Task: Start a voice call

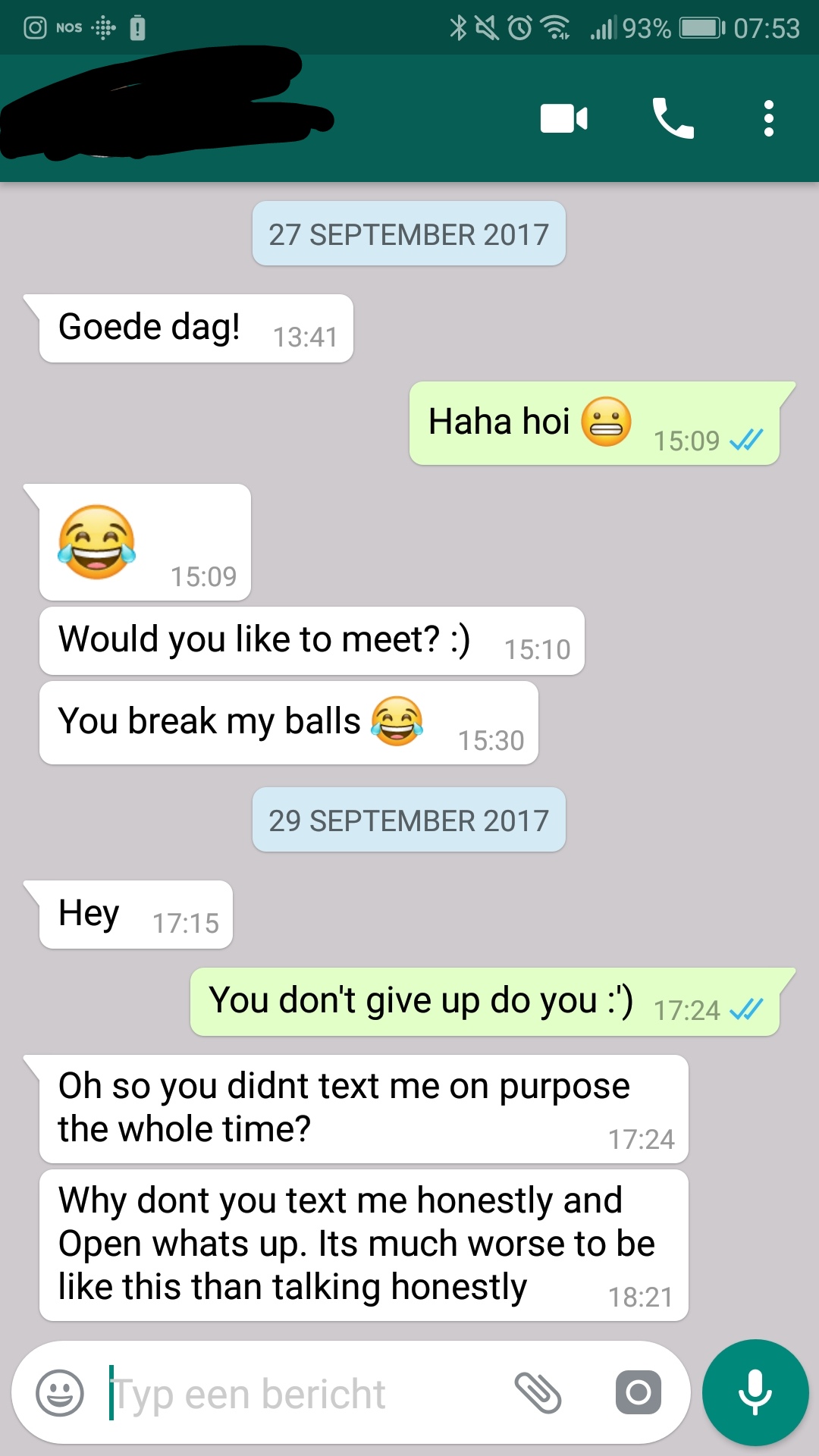Action: point(673,118)
